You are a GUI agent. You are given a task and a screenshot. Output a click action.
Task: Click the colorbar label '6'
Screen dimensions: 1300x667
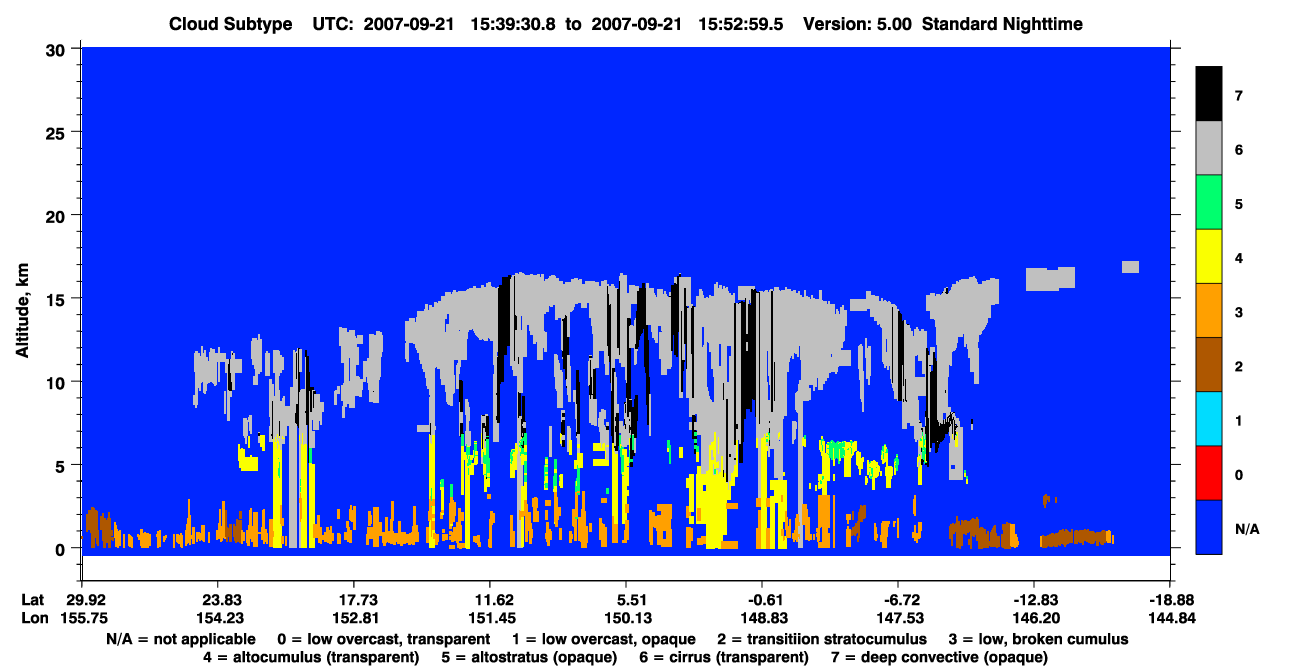(1238, 150)
